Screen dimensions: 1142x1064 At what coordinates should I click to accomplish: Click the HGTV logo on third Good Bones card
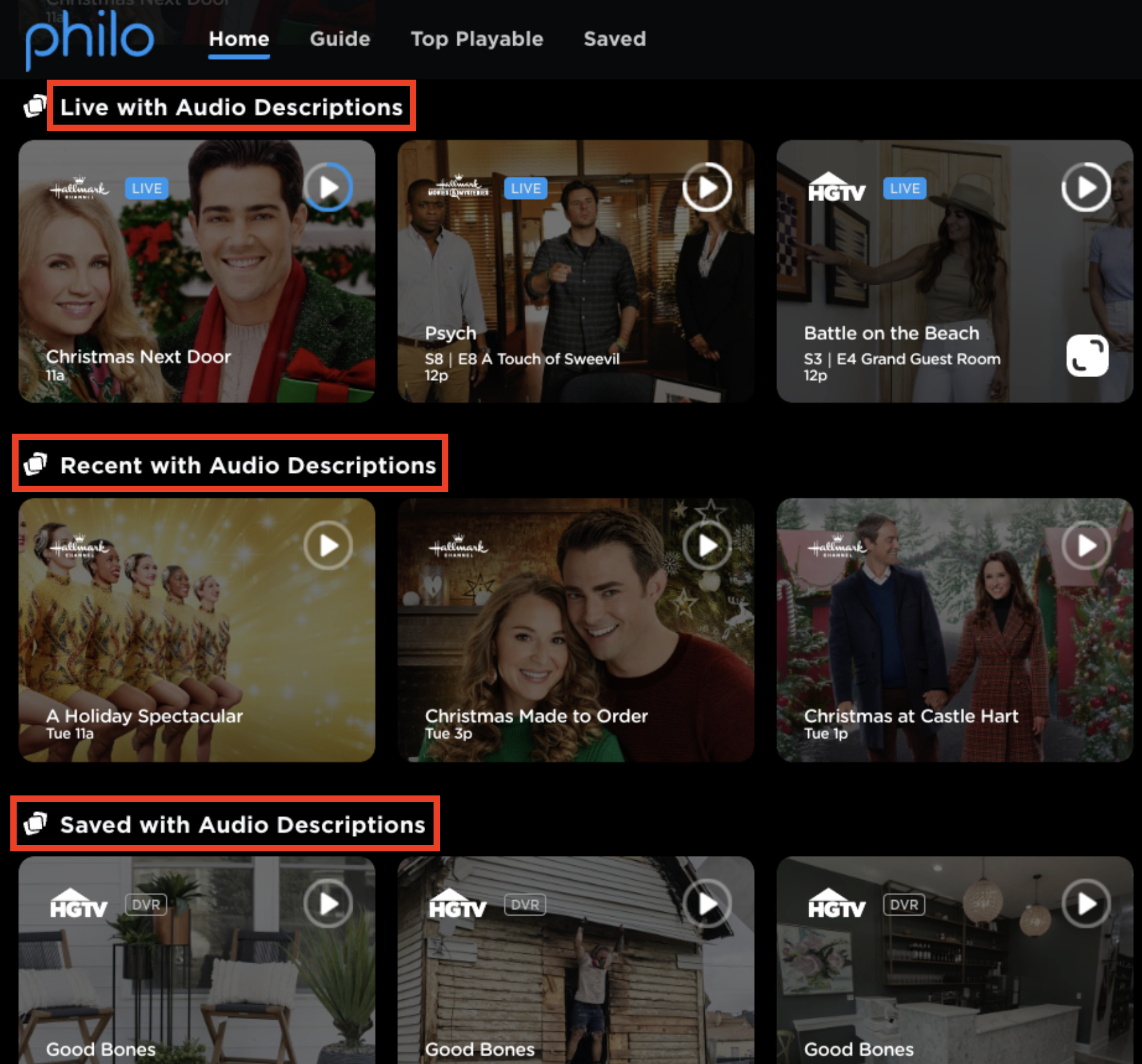[x=837, y=904]
